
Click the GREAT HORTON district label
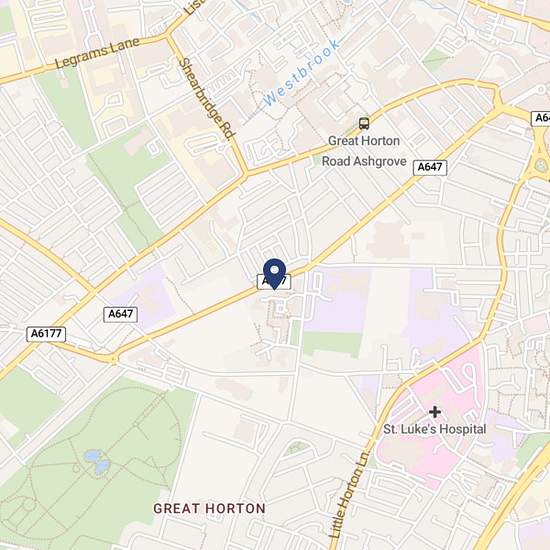(209, 508)
